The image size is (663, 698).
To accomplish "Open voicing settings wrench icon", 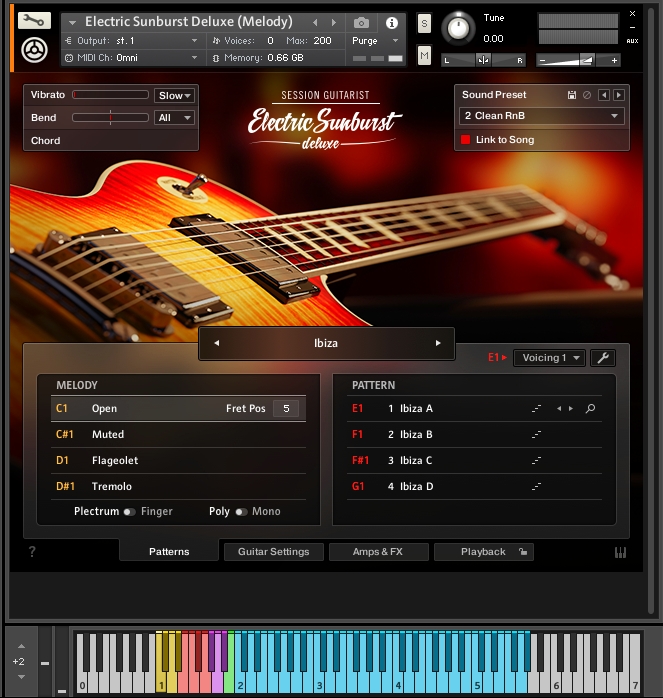I will pos(603,357).
